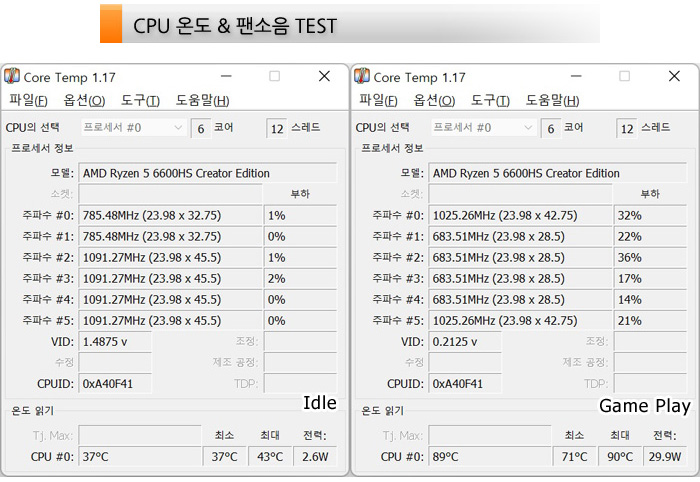Click thread count 12 field in Idle window
Image resolution: width=700 pixels, height=482 pixels.
(x=277, y=129)
